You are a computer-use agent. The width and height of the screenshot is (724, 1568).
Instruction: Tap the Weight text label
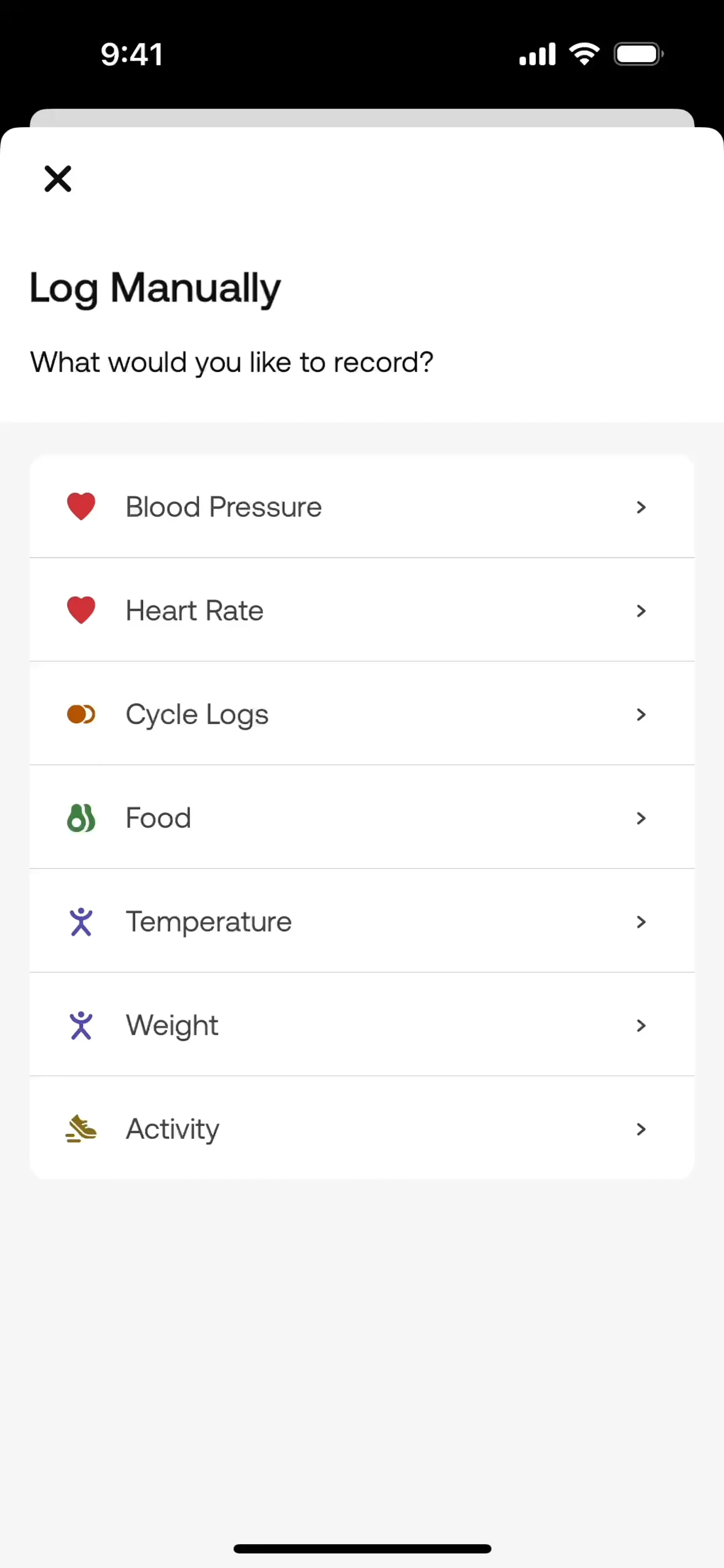[x=172, y=1025]
